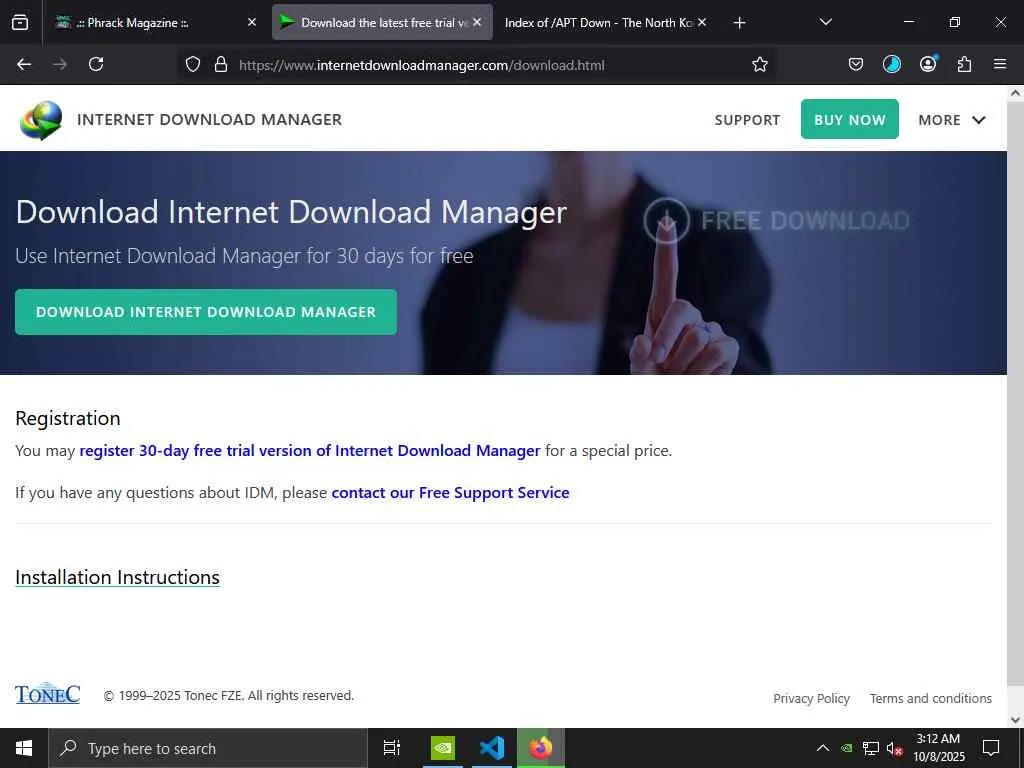Screen dimensions: 1024x768
Task: Click the Internet Download Manager globe logo
Action: click(40, 120)
